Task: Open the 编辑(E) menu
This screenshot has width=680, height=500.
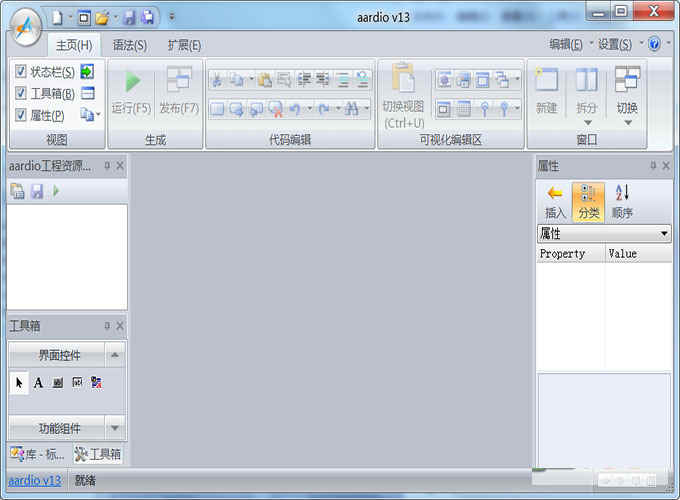Action: click(566, 44)
